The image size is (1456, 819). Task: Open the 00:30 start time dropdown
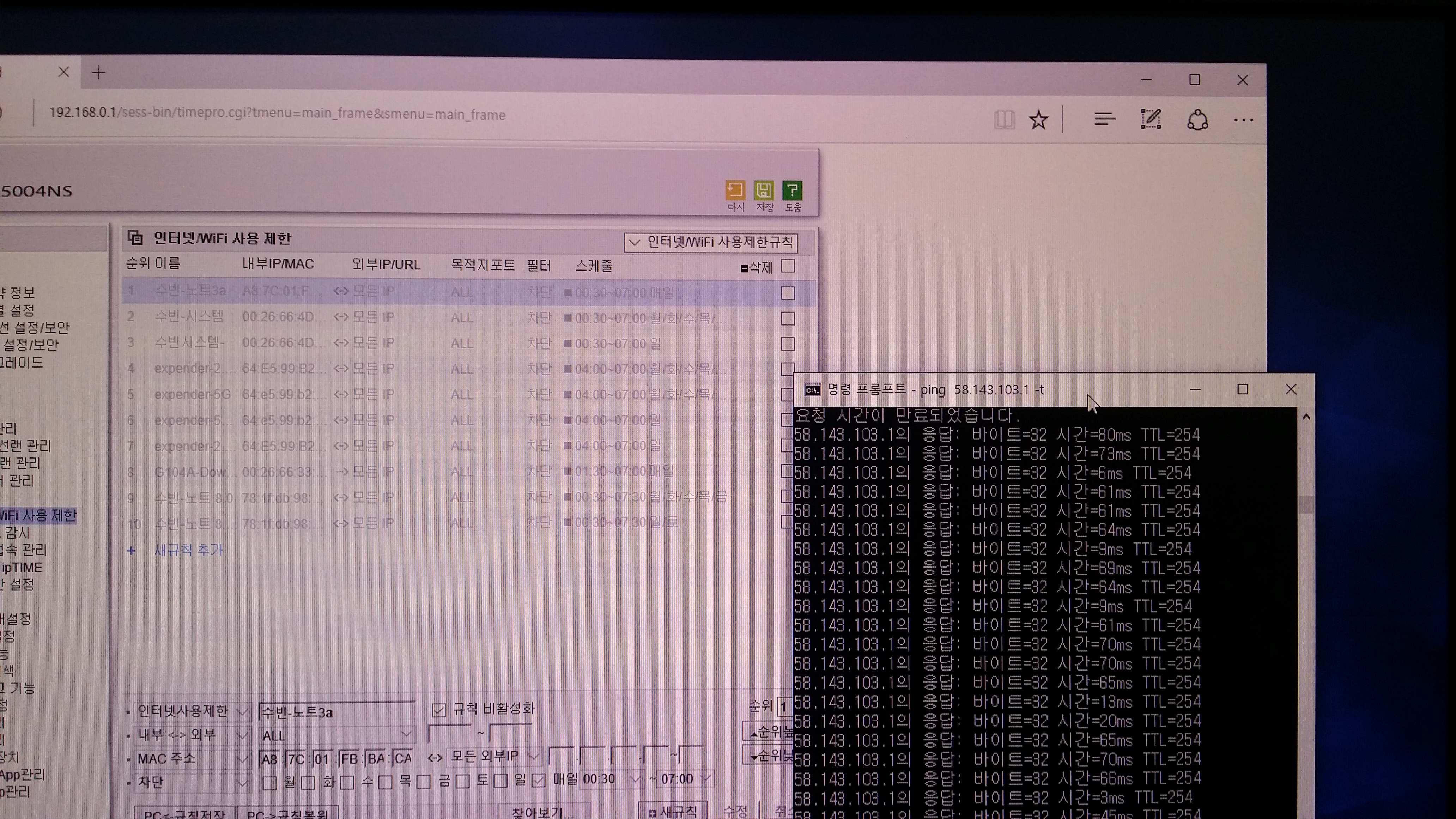point(612,779)
